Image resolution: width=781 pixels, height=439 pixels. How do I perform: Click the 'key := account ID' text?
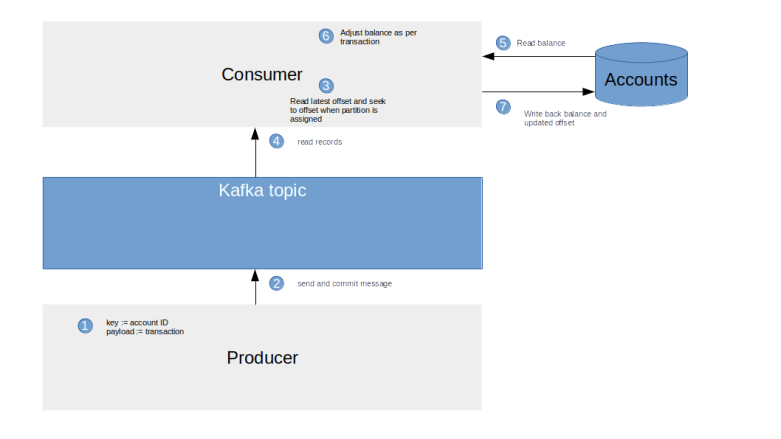pyautogui.click(x=137, y=322)
